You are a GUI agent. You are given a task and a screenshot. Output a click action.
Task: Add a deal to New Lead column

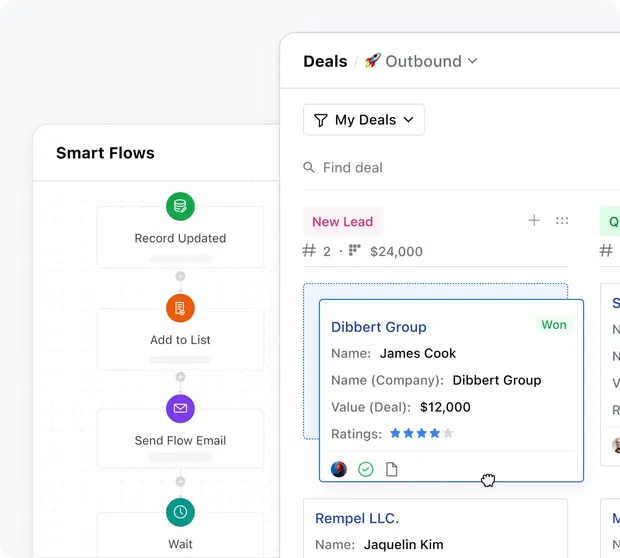pos(534,220)
